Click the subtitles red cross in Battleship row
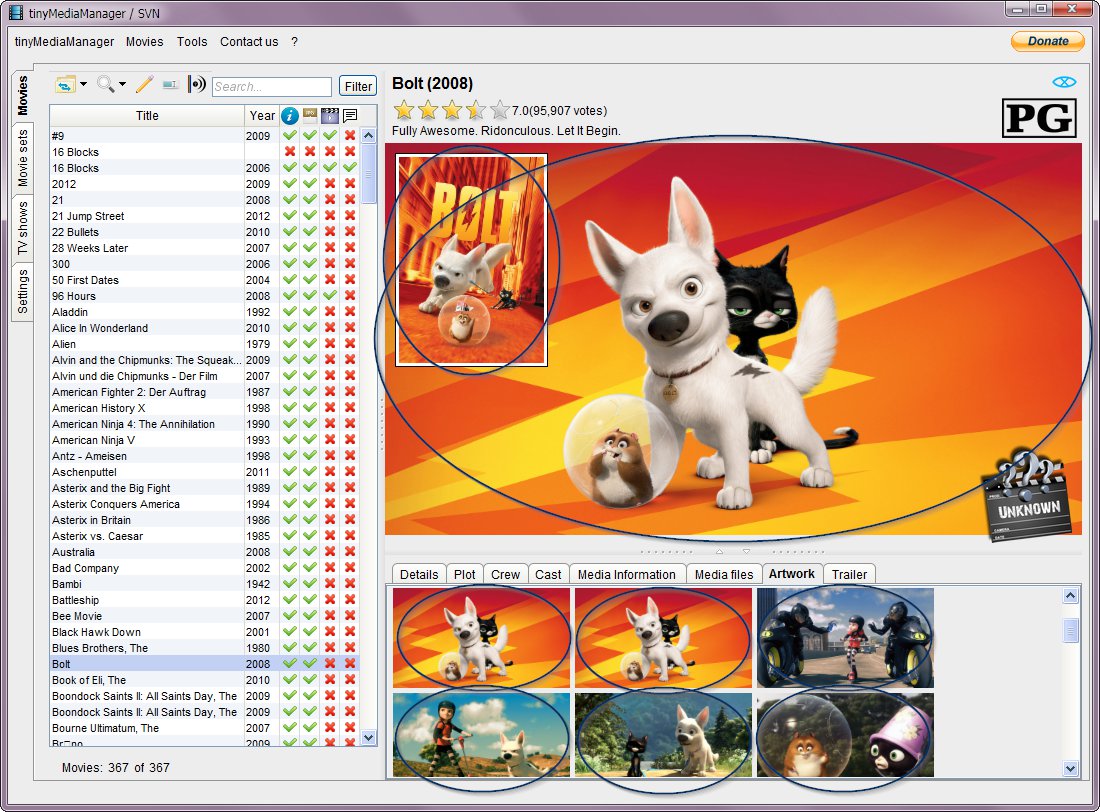This screenshot has height=812, width=1100. 350,599
